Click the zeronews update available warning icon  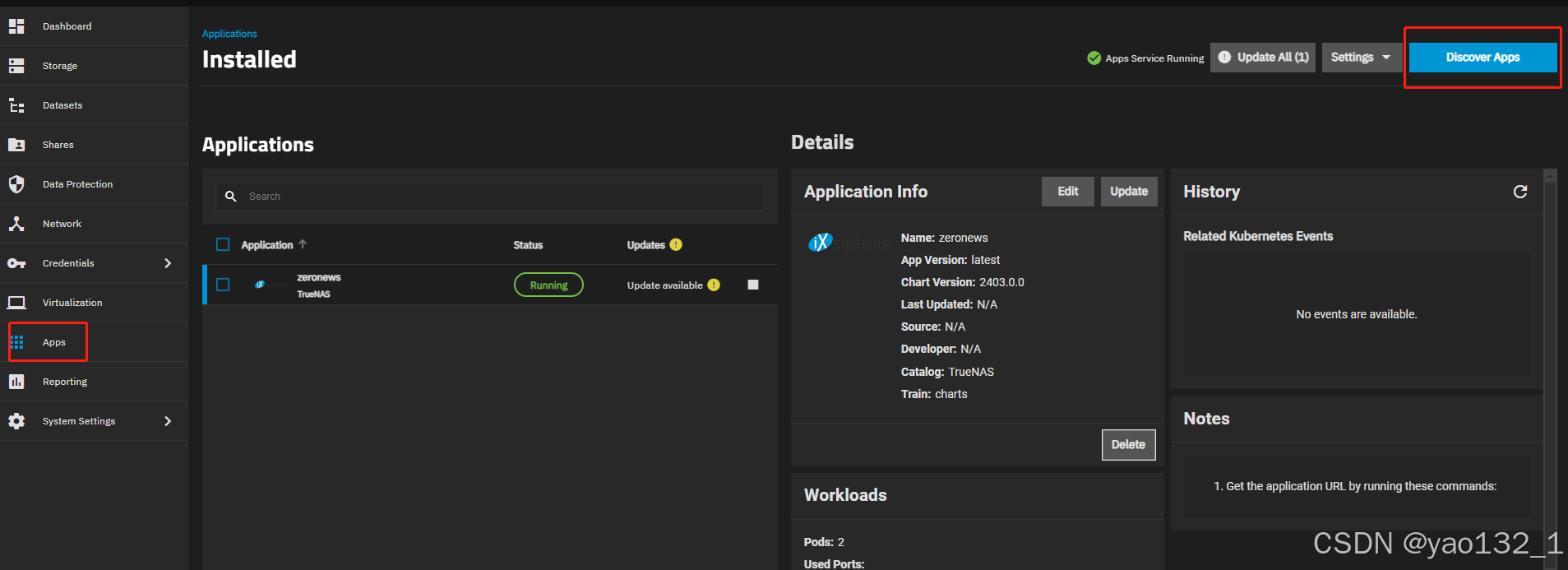point(714,285)
